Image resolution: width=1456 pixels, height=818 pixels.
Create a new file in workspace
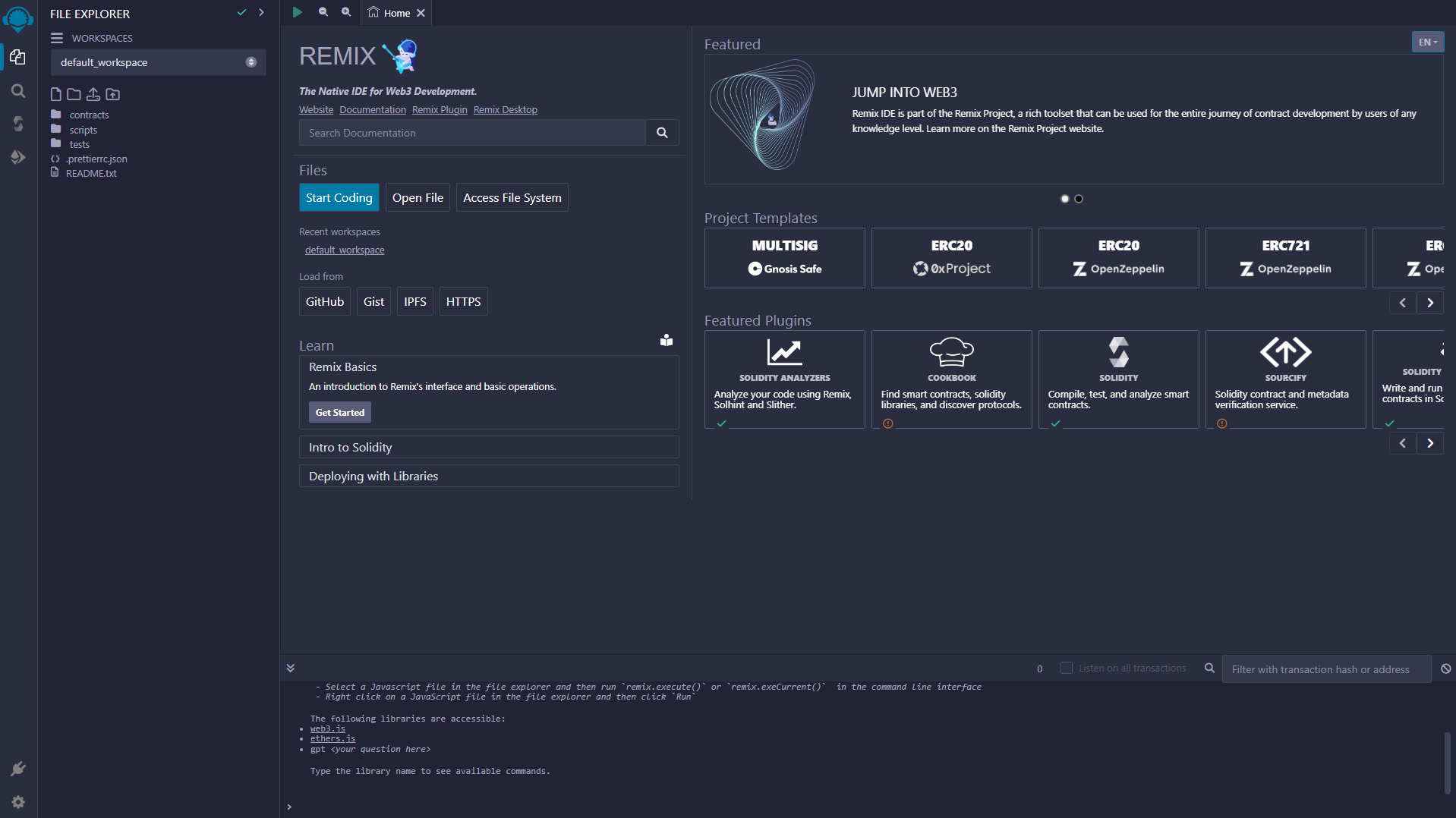[x=55, y=94]
